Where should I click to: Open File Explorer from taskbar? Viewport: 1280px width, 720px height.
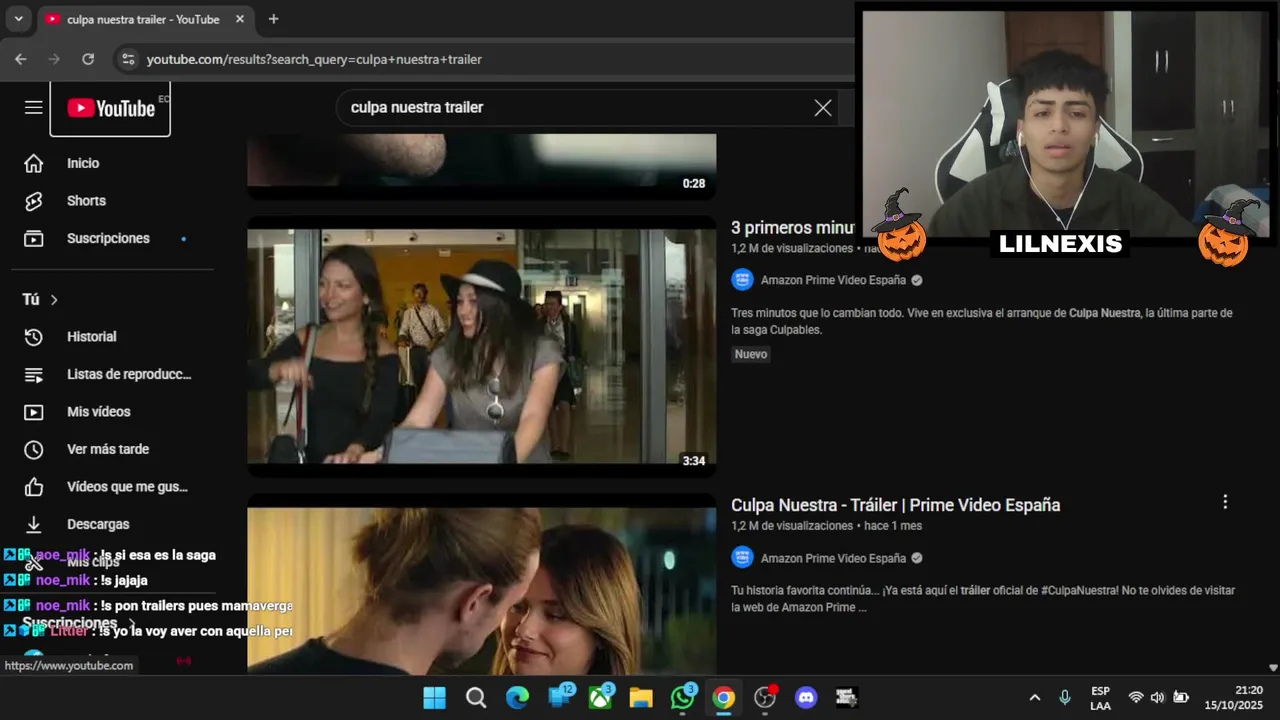pos(641,697)
